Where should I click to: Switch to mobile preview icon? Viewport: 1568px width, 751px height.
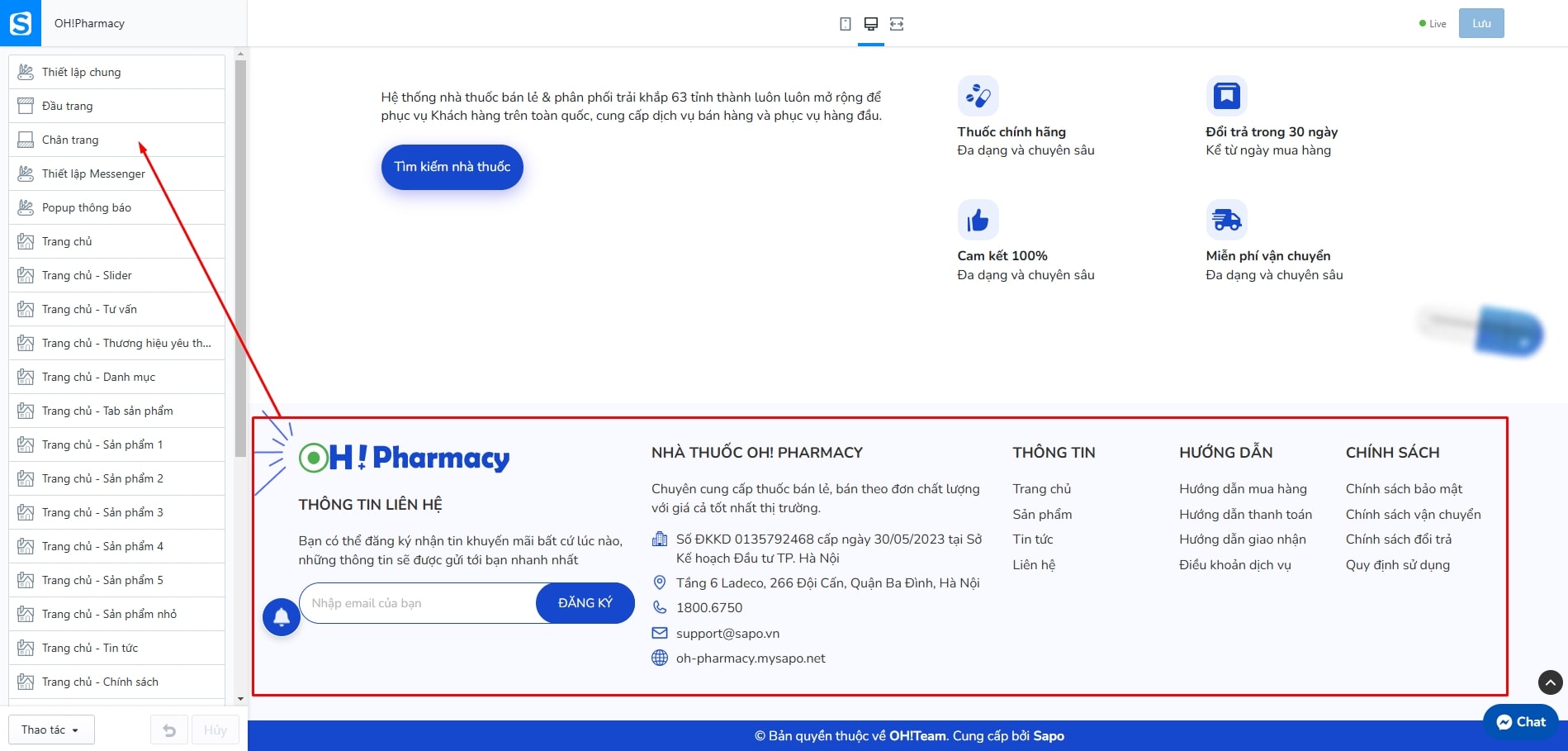point(845,24)
